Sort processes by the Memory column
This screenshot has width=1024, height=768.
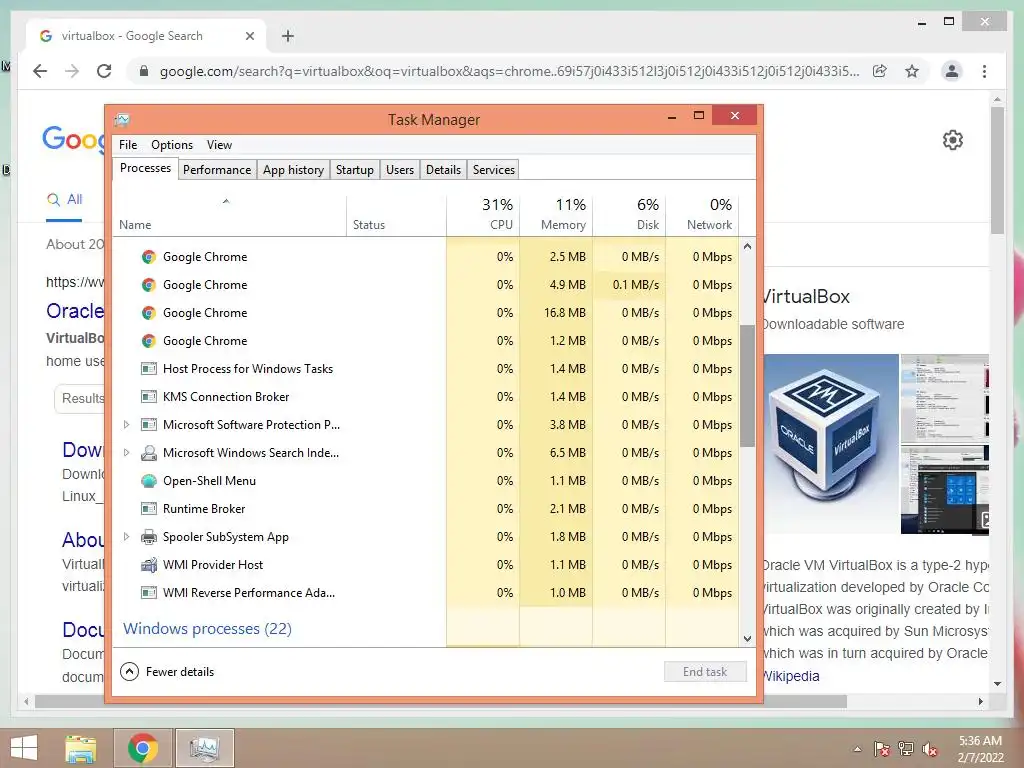pos(556,215)
